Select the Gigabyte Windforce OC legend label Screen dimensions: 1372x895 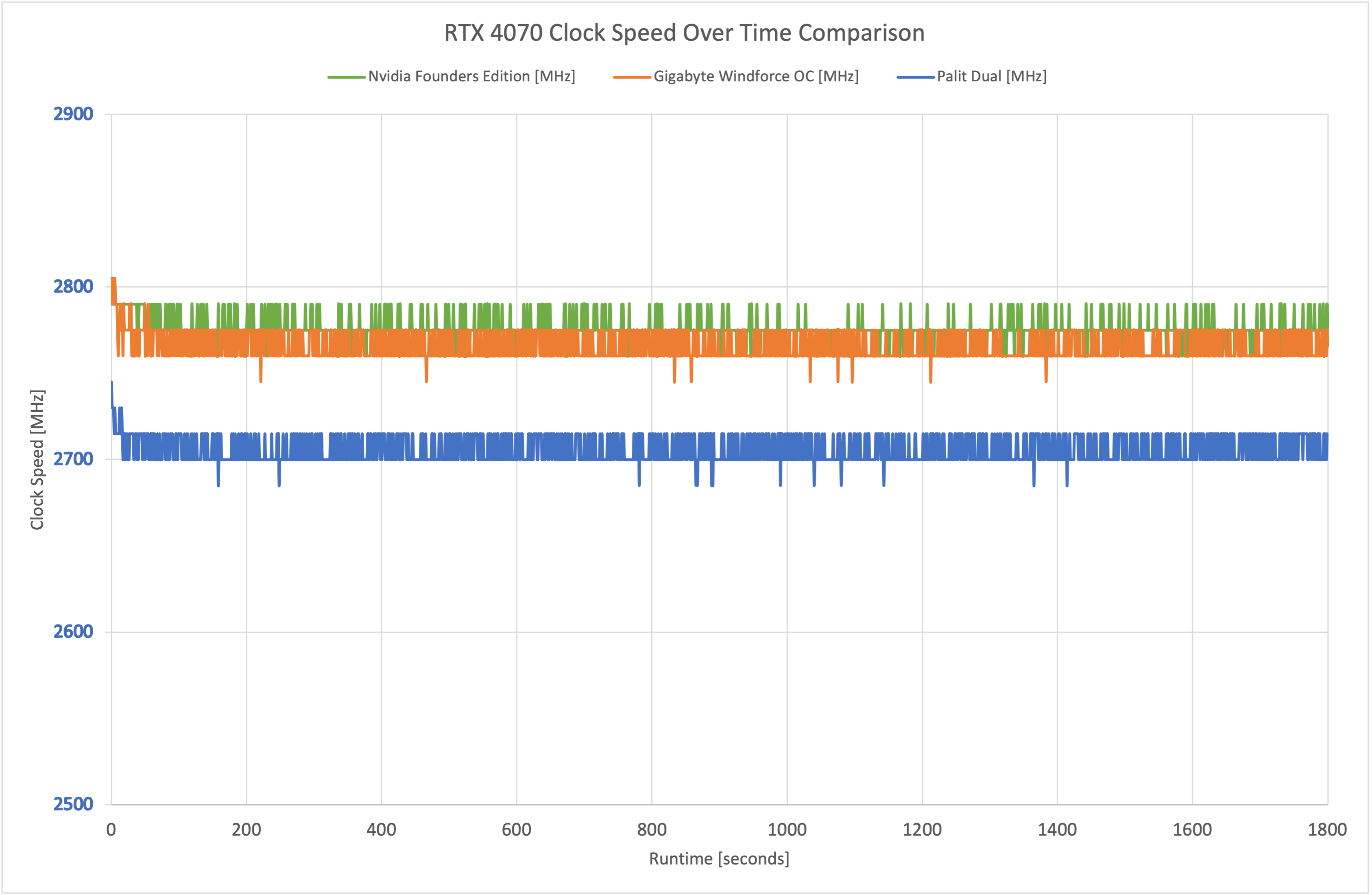756,77
